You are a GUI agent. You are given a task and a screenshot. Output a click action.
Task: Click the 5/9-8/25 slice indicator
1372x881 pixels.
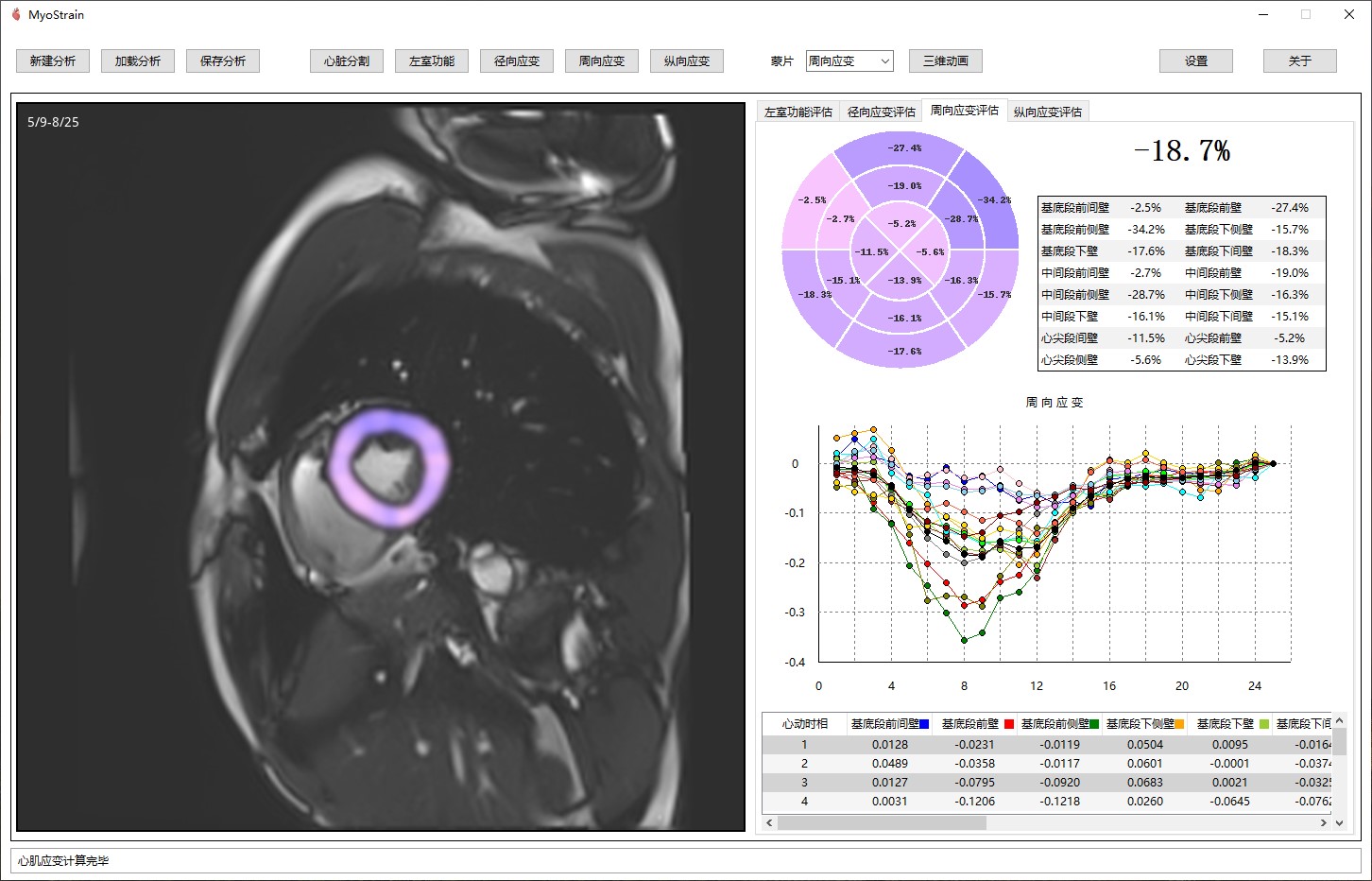point(53,122)
